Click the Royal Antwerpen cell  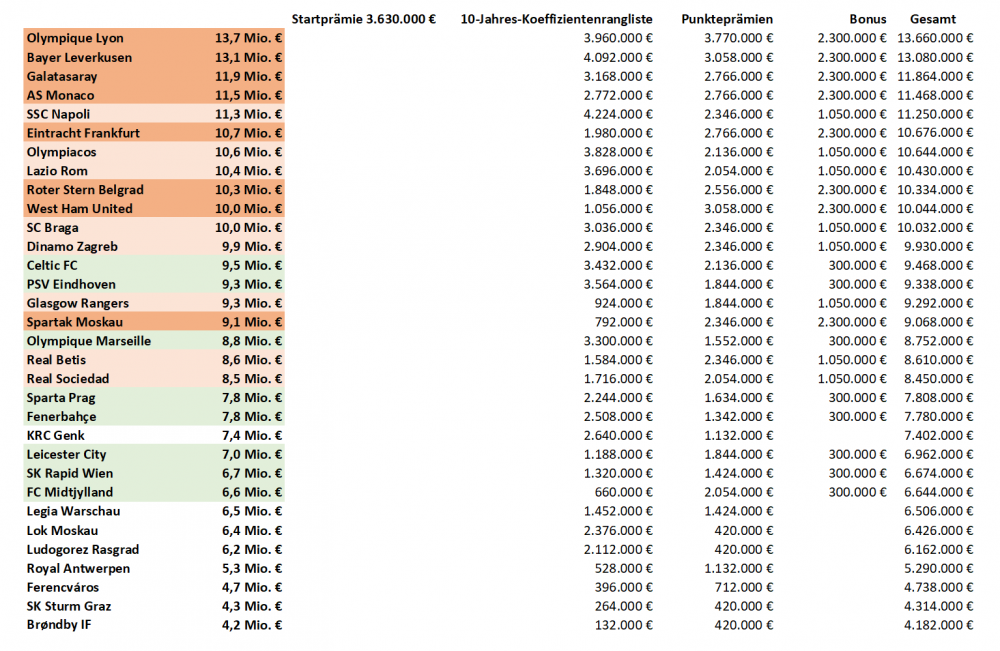click(x=78, y=569)
